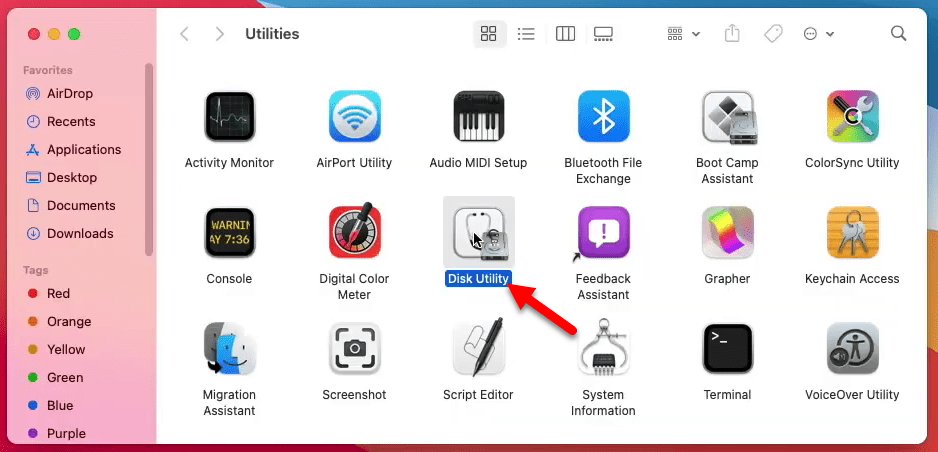The width and height of the screenshot is (938, 452).
Task: Select the Activity Monitor icon
Action: click(x=229, y=117)
